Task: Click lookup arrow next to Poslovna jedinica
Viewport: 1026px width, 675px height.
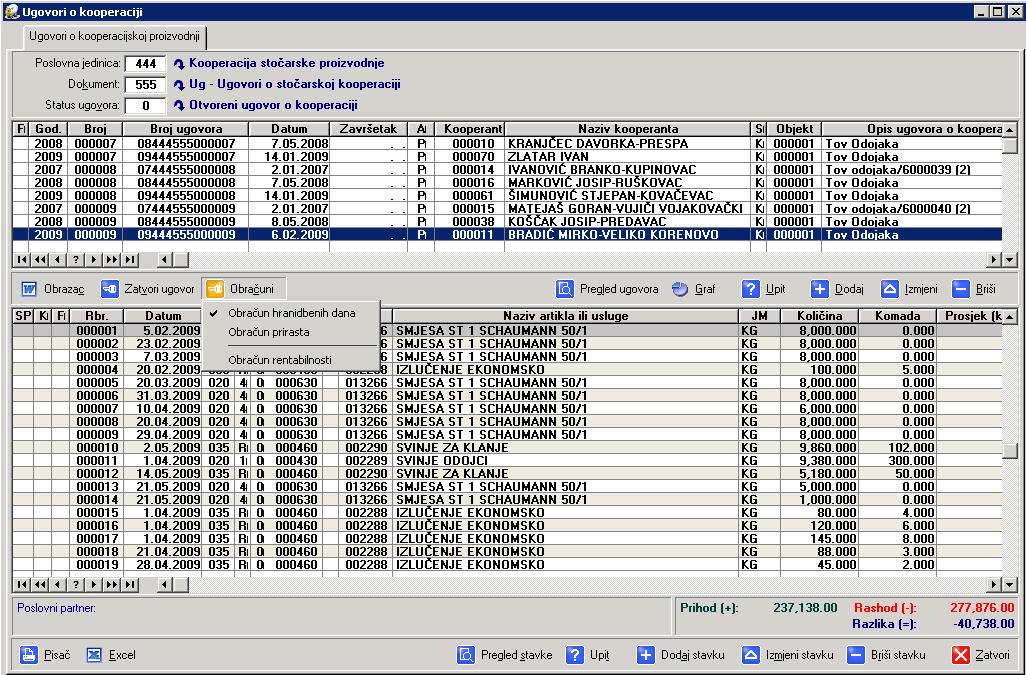Action: click(179, 64)
